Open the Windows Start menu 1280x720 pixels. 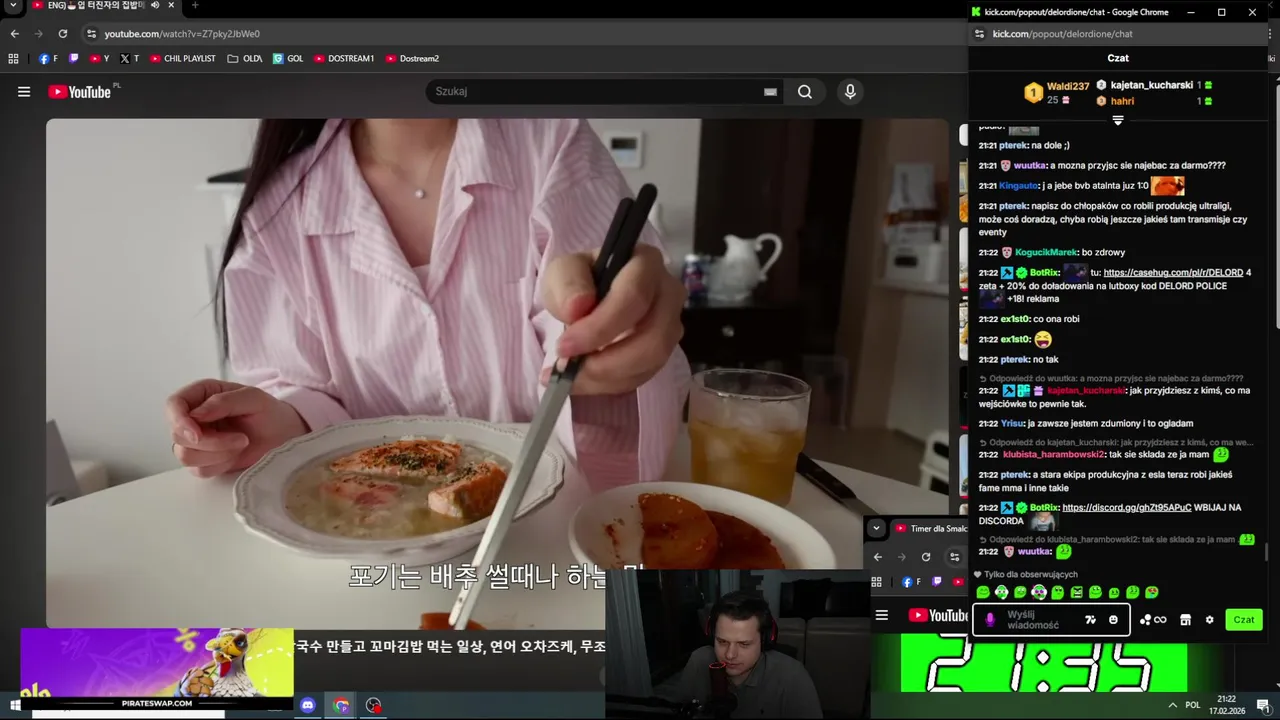[16, 705]
